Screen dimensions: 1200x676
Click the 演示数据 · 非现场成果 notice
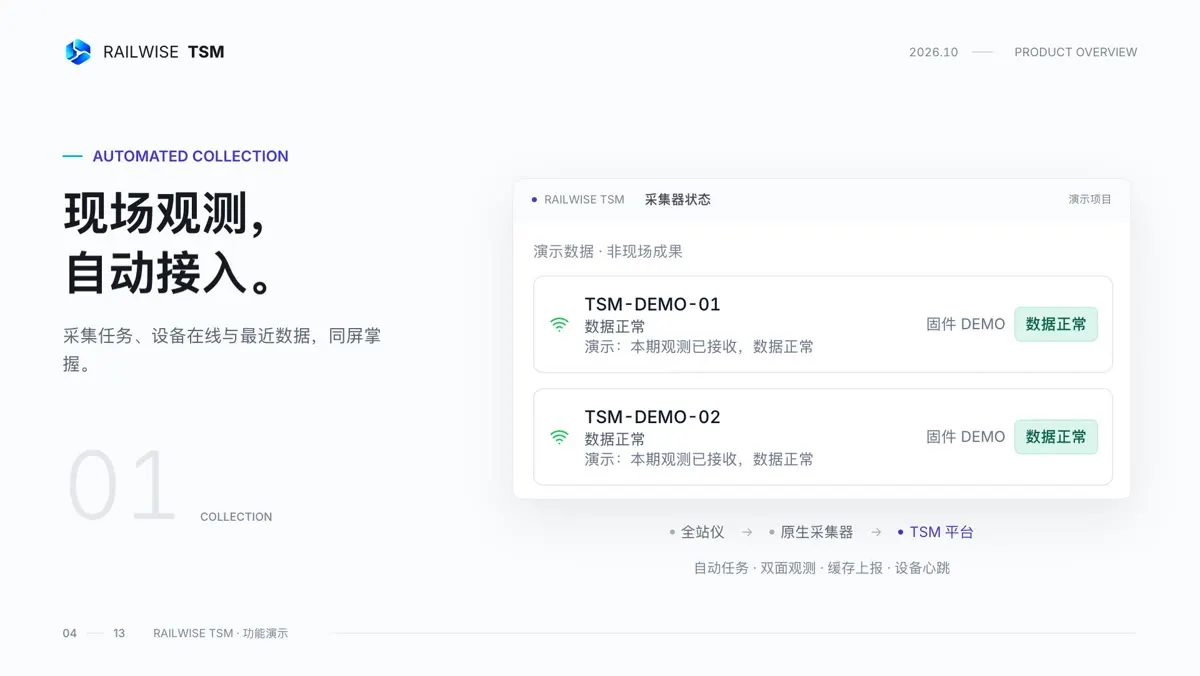(608, 251)
